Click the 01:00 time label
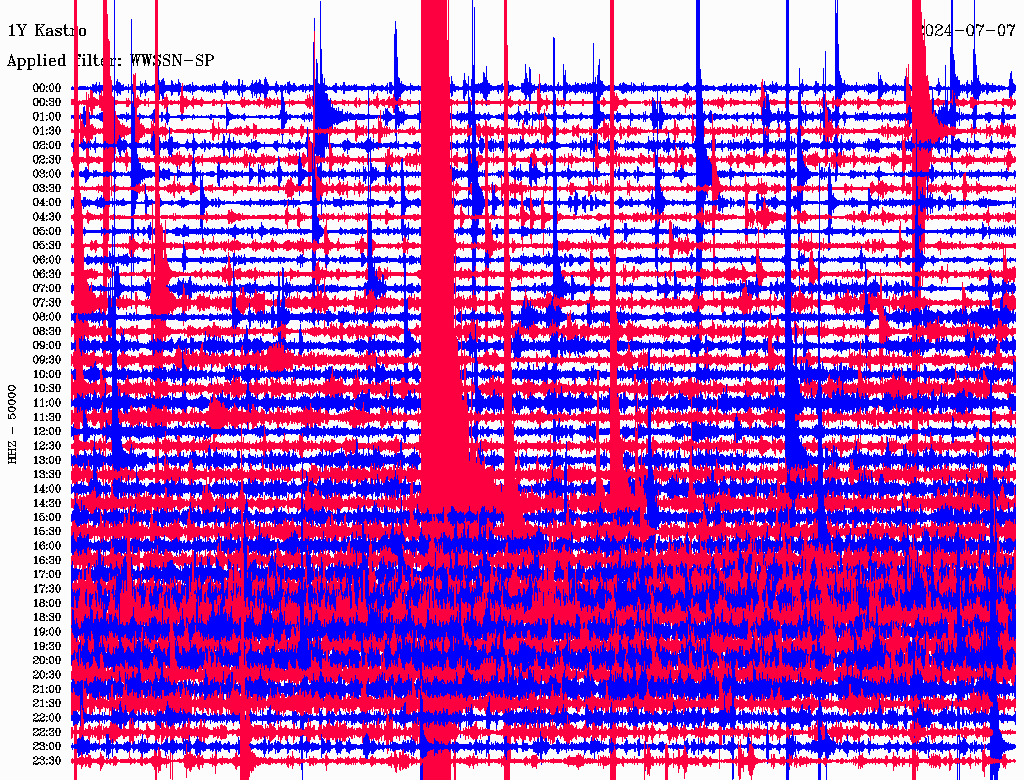The width and height of the screenshot is (1024, 780). click(47, 116)
